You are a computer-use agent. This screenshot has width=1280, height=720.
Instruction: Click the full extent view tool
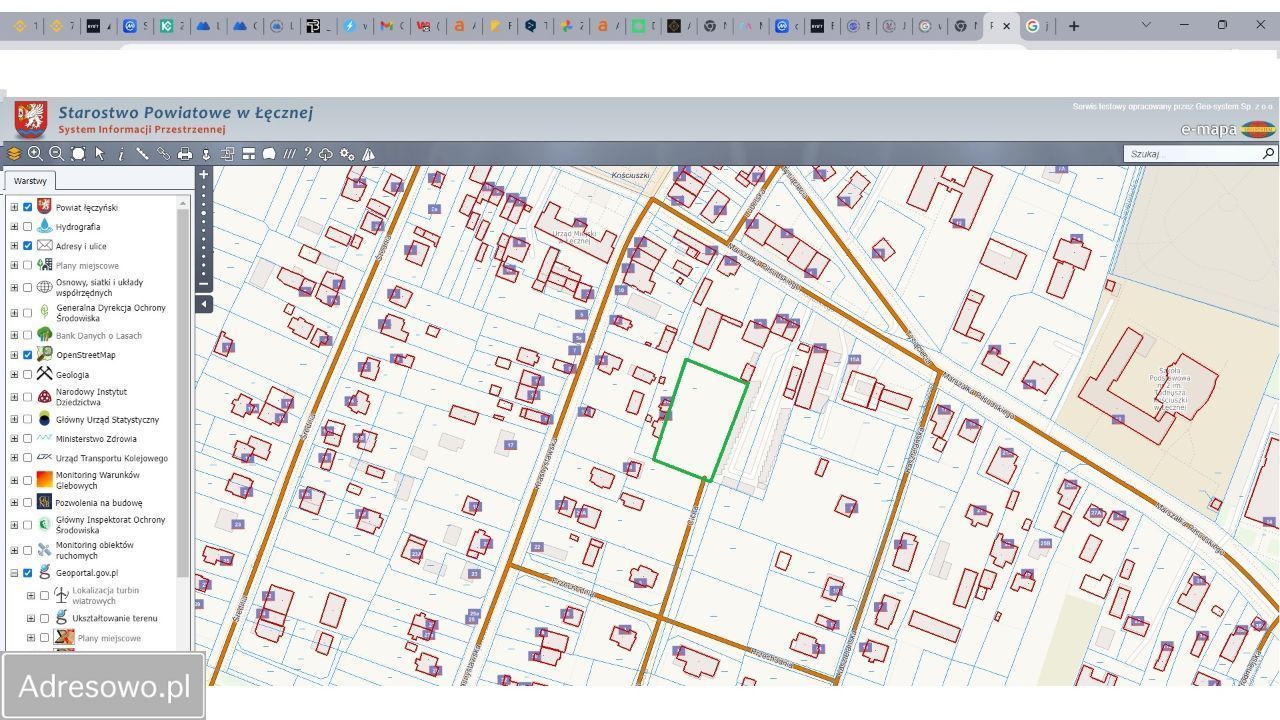pyautogui.click(x=78, y=154)
